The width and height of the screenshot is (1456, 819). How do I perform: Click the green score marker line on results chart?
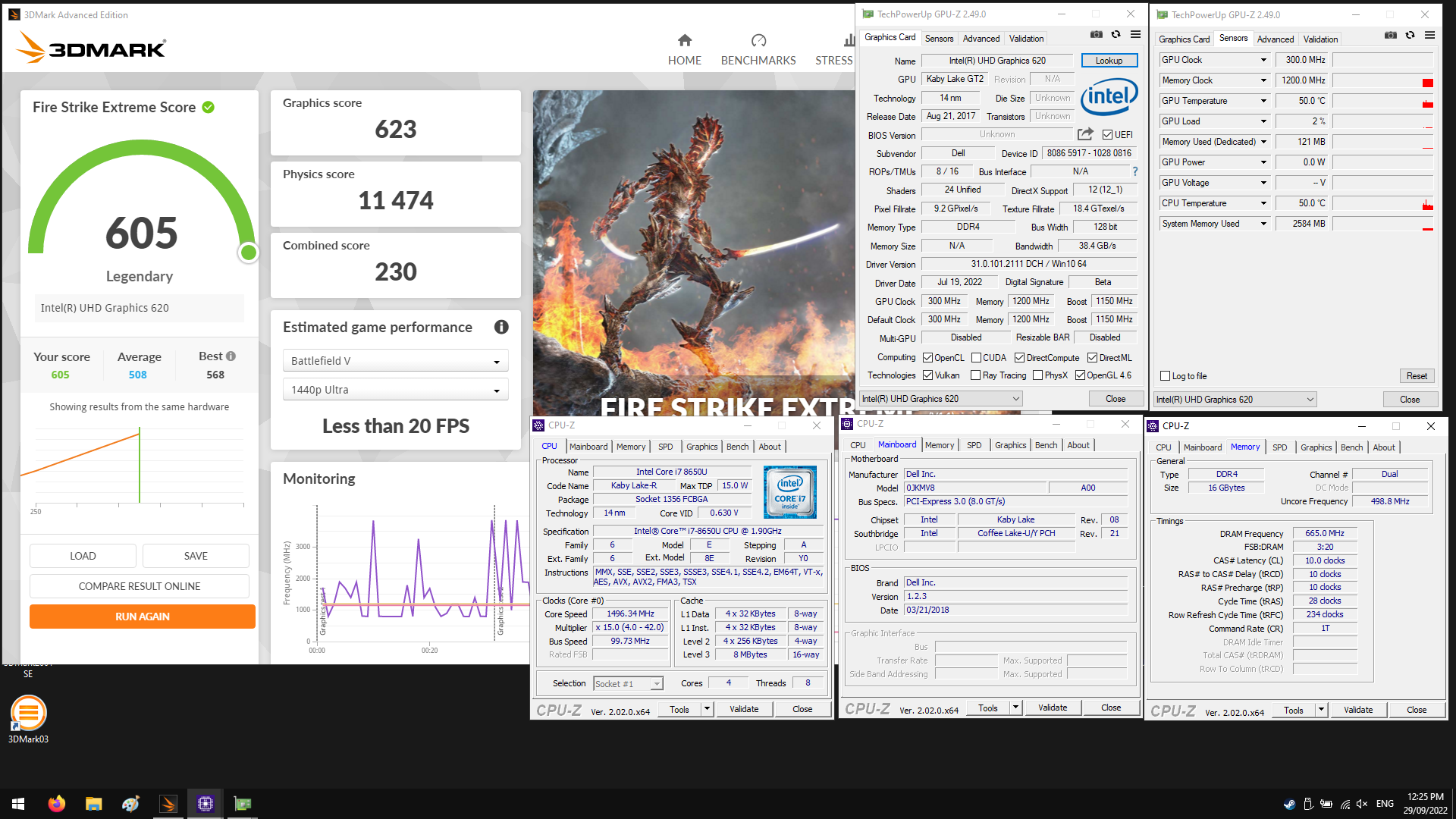(x=140, y=465)
